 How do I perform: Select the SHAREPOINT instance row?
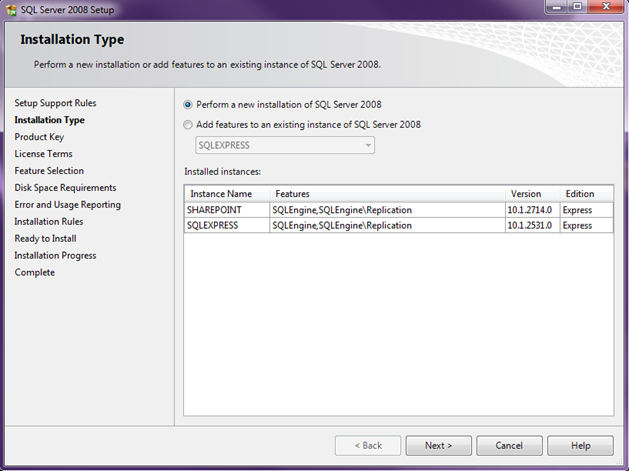point(399,210)
